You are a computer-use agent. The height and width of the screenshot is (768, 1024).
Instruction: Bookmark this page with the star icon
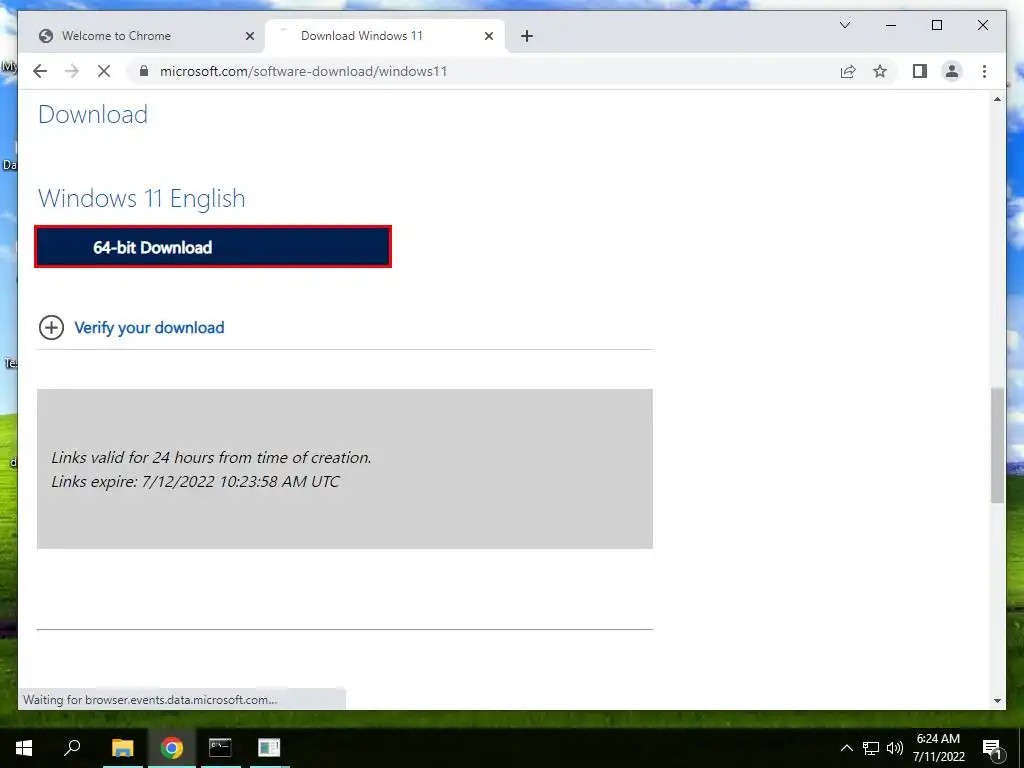point(880,71)
